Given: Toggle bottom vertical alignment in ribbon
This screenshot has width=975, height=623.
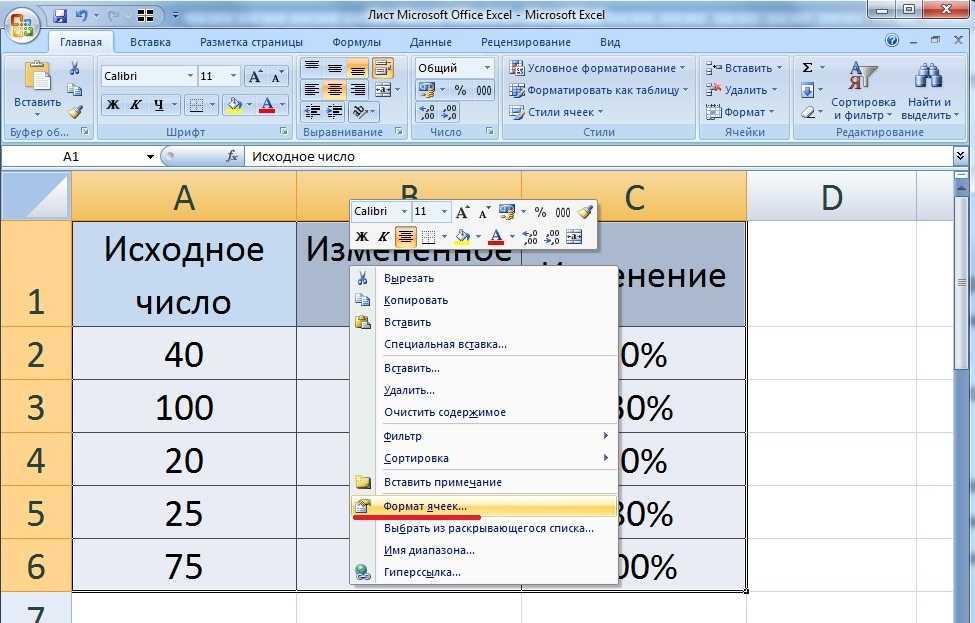Looking at the screenshot, I should coord(358,67).
